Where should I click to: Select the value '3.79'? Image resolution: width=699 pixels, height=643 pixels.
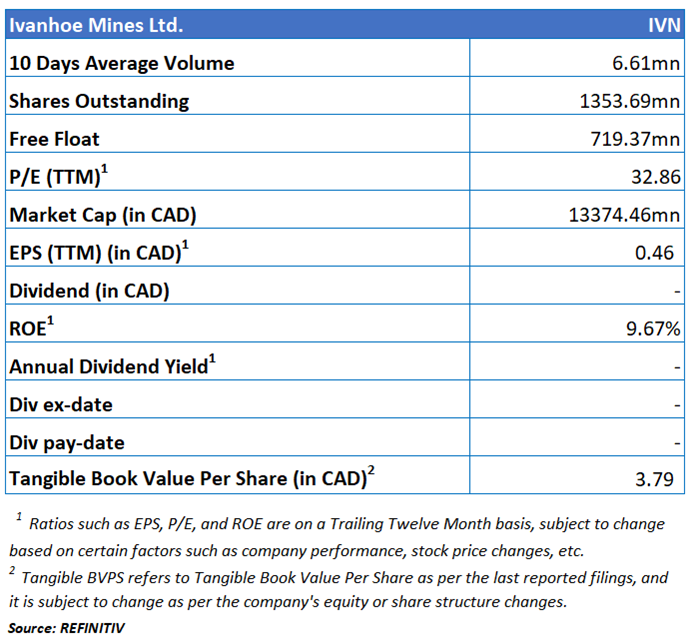pos(654,479)
